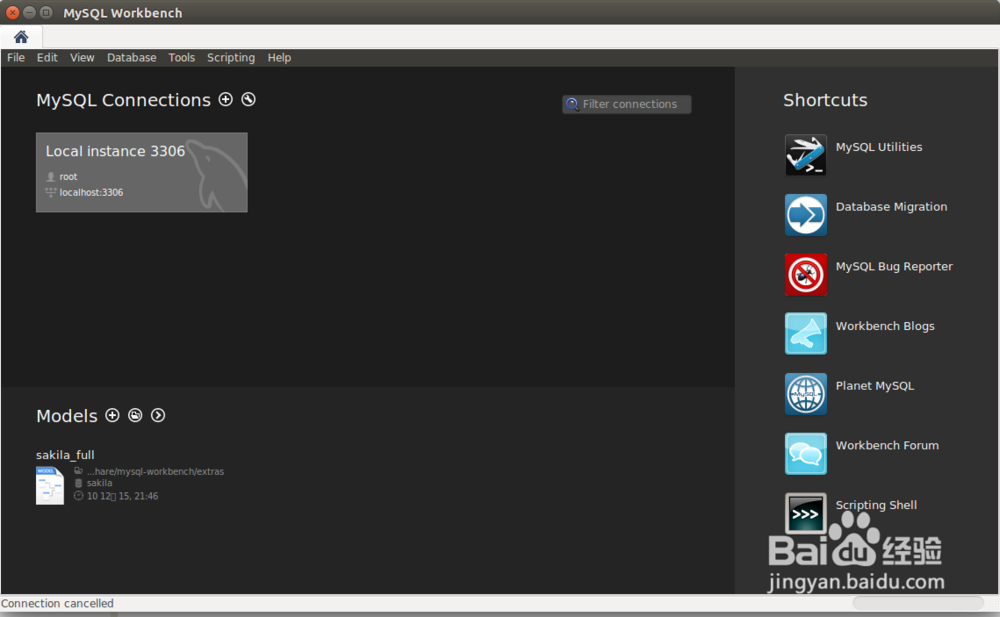The height and width of the screenshot is (617, 1000).
Task: Click the MySQL Utilities label
Action: tap(878, 147)
